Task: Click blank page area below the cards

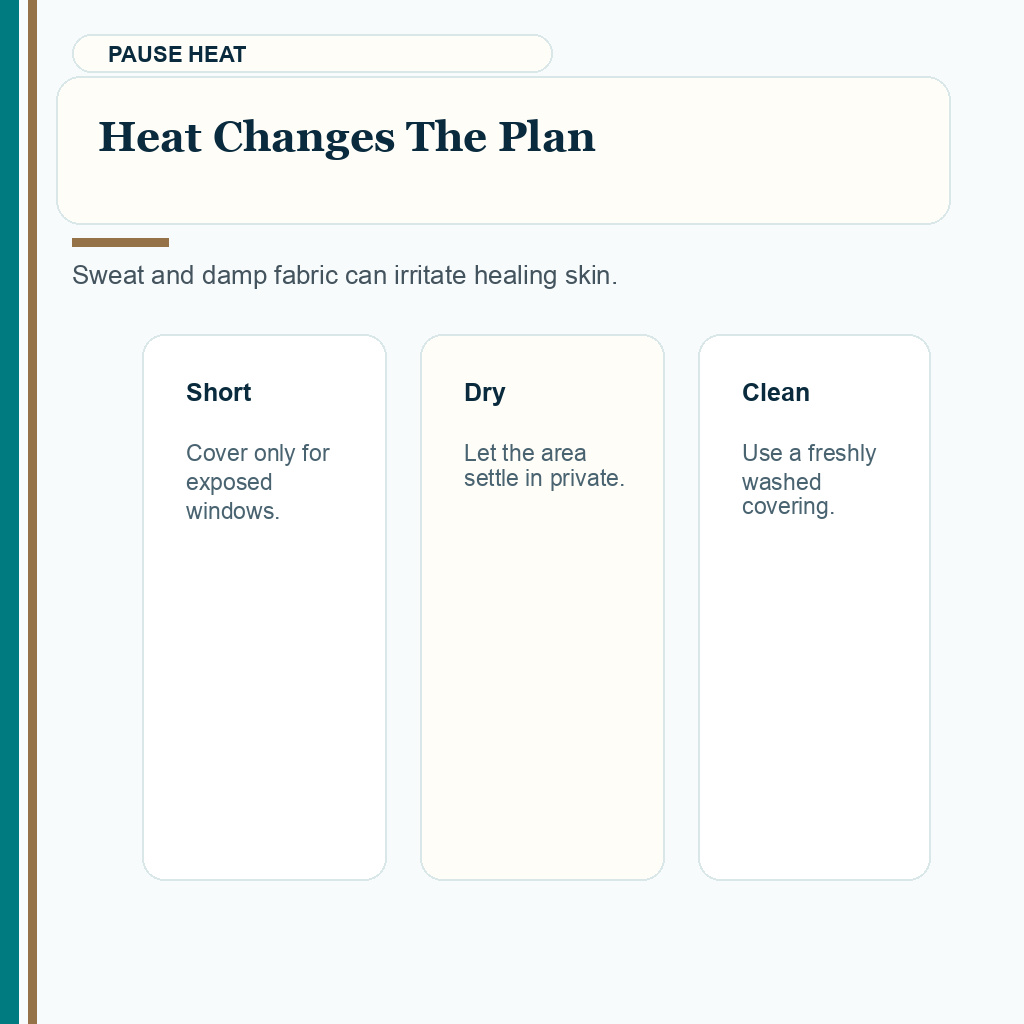Action: tap(522, 953)
